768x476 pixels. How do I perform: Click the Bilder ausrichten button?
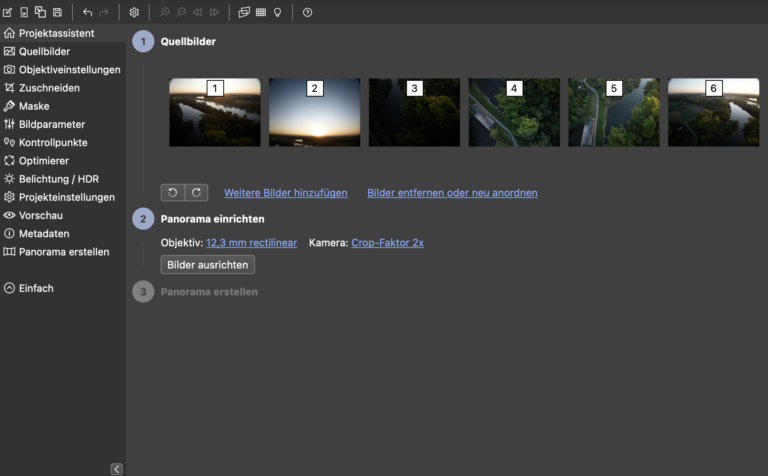coord(208,265)
